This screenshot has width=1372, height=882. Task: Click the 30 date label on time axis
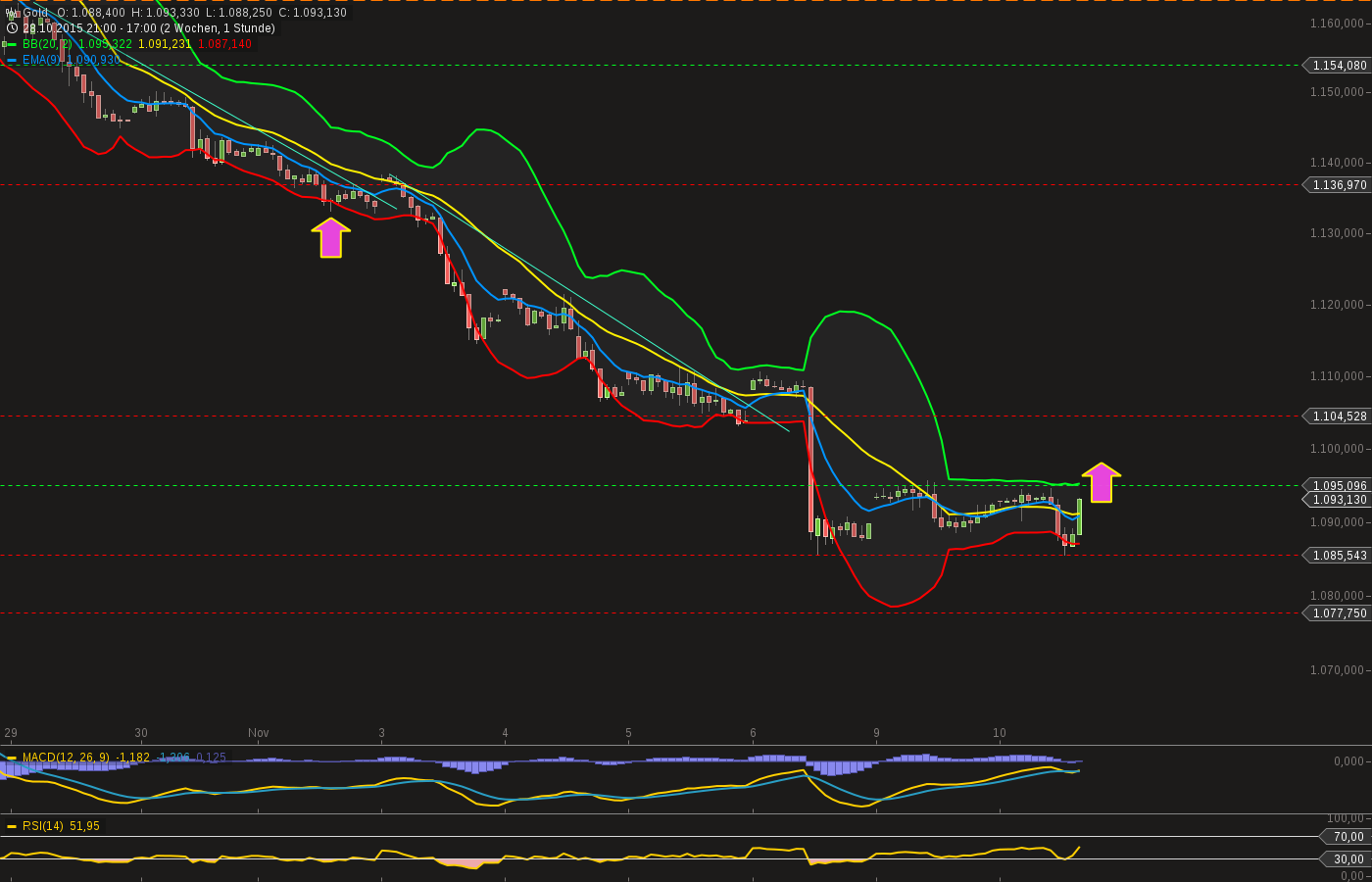click(x=141, y=733)
